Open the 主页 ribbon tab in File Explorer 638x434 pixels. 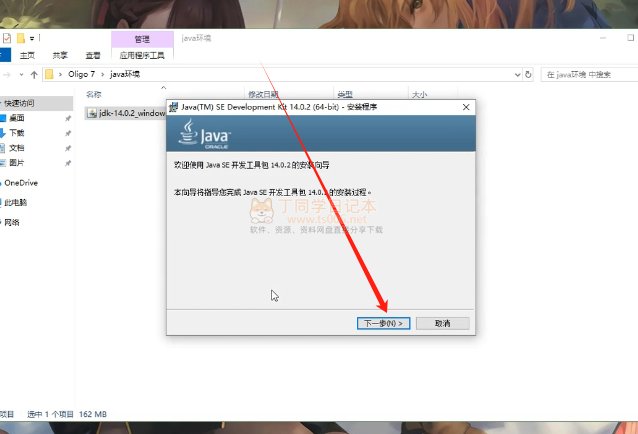tap(27, 55)
